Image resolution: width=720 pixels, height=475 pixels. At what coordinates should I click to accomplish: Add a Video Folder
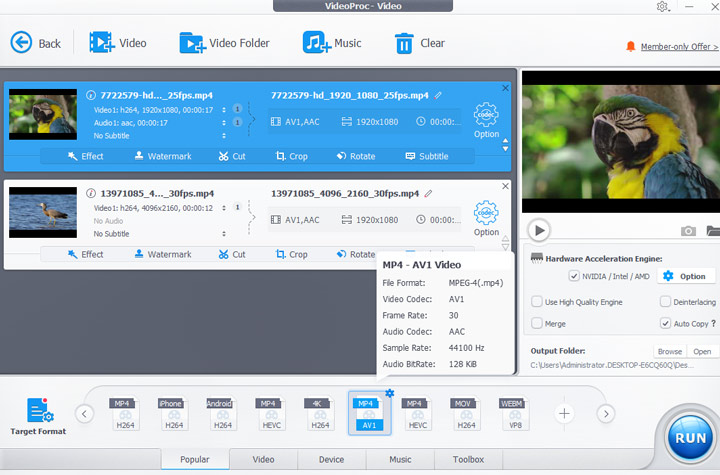pos(224,43)
